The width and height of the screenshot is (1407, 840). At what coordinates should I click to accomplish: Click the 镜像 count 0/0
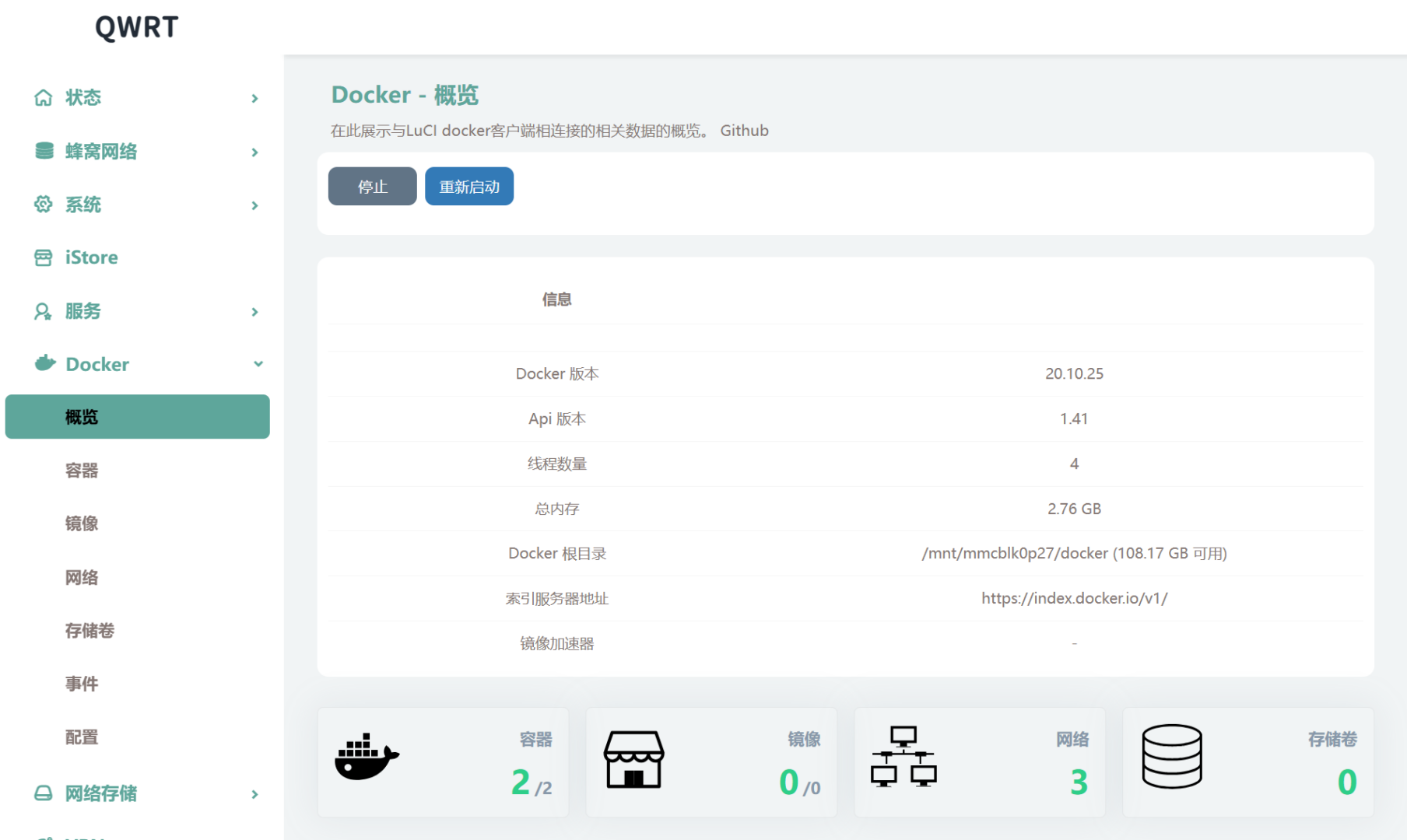(800, 782)
